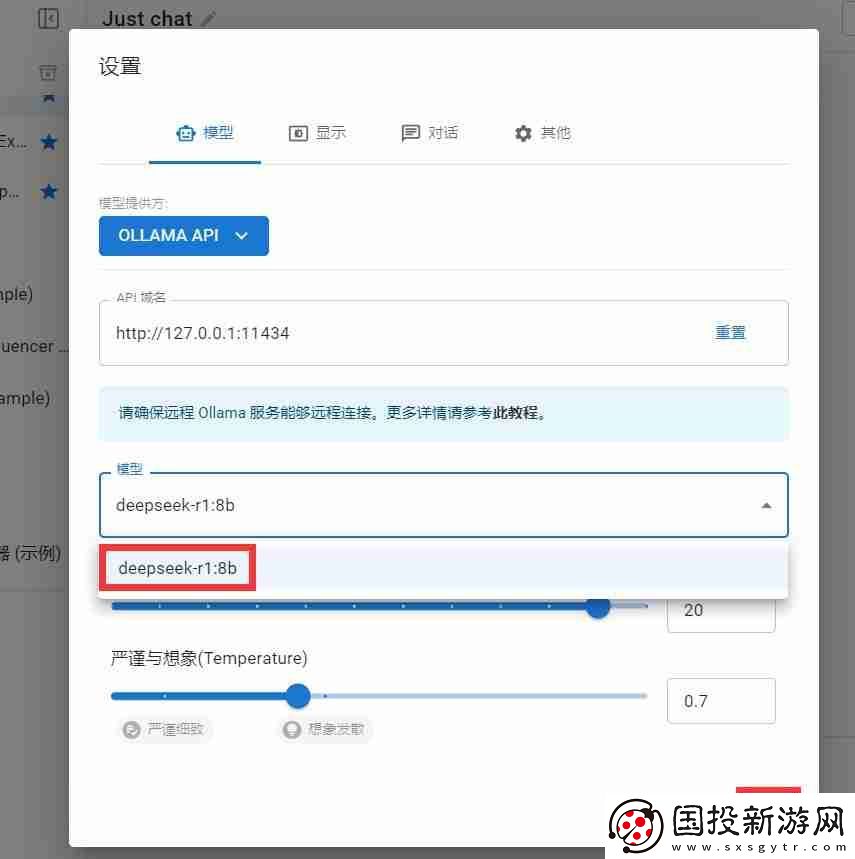Viewport: 855px width, 859px height.
Task: Click the pencil icon beside Just chat
Action: click(209, 18)
